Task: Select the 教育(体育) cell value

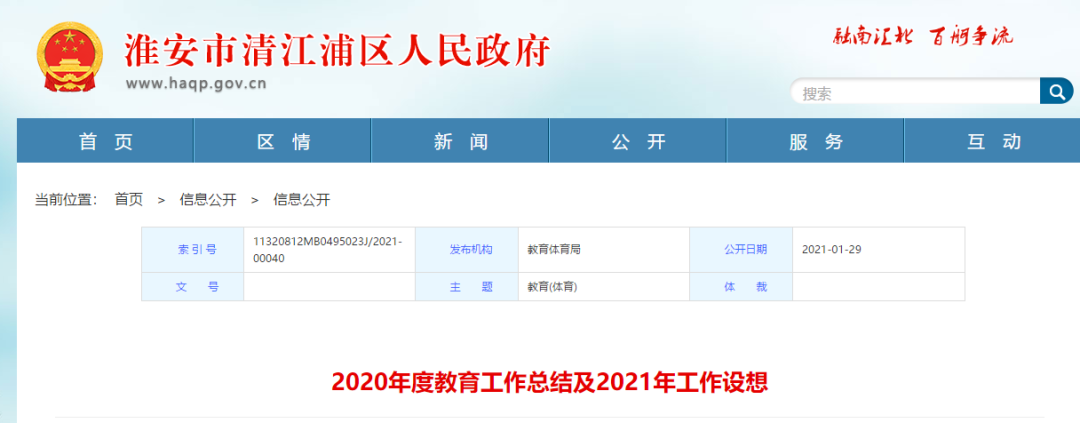Action: click(552, 287)
